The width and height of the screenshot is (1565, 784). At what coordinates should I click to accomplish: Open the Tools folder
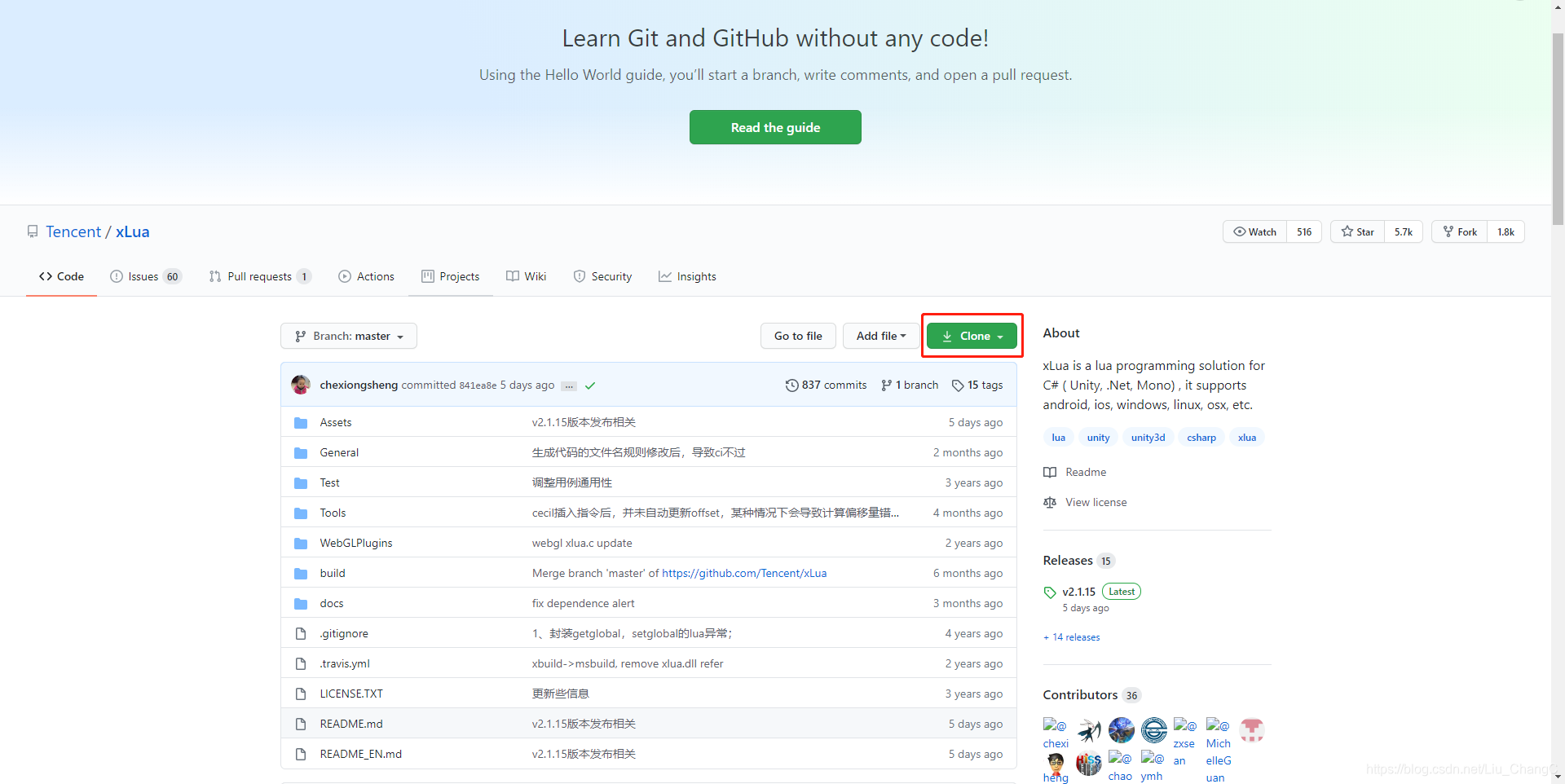[333, 513]
